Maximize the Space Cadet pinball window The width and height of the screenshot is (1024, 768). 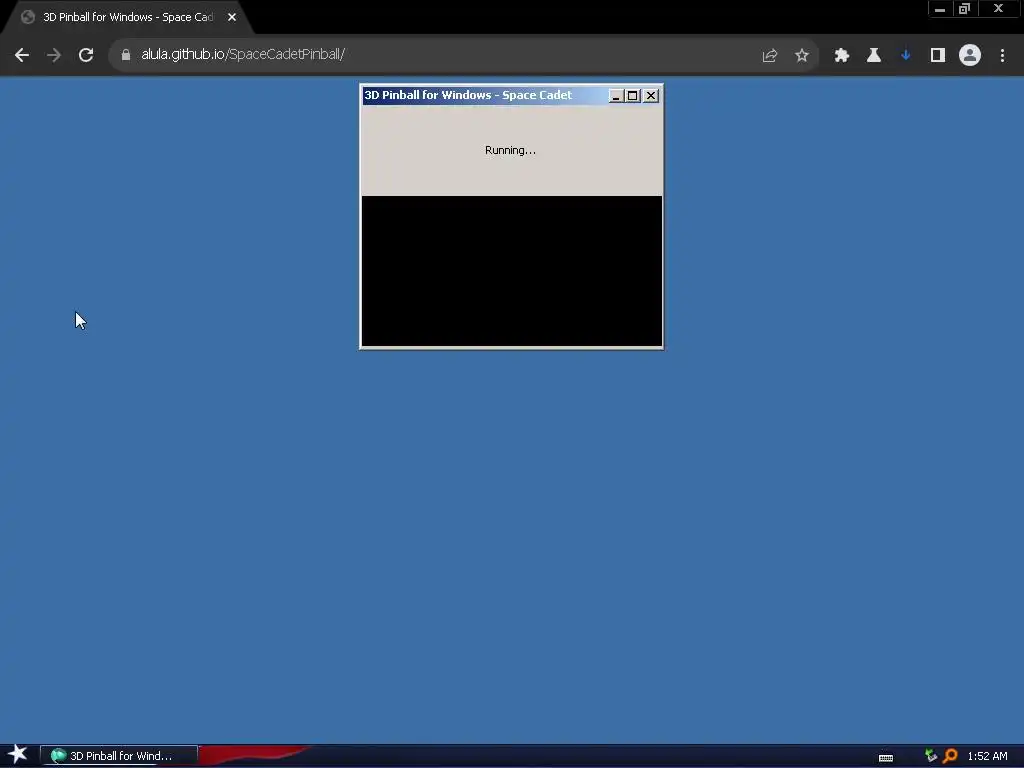click(633, 96)
